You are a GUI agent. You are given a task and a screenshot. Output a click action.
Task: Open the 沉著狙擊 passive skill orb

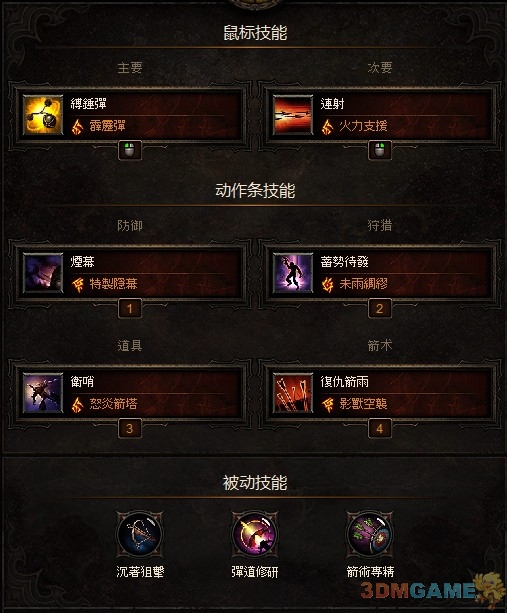click(x=140, y=535)
